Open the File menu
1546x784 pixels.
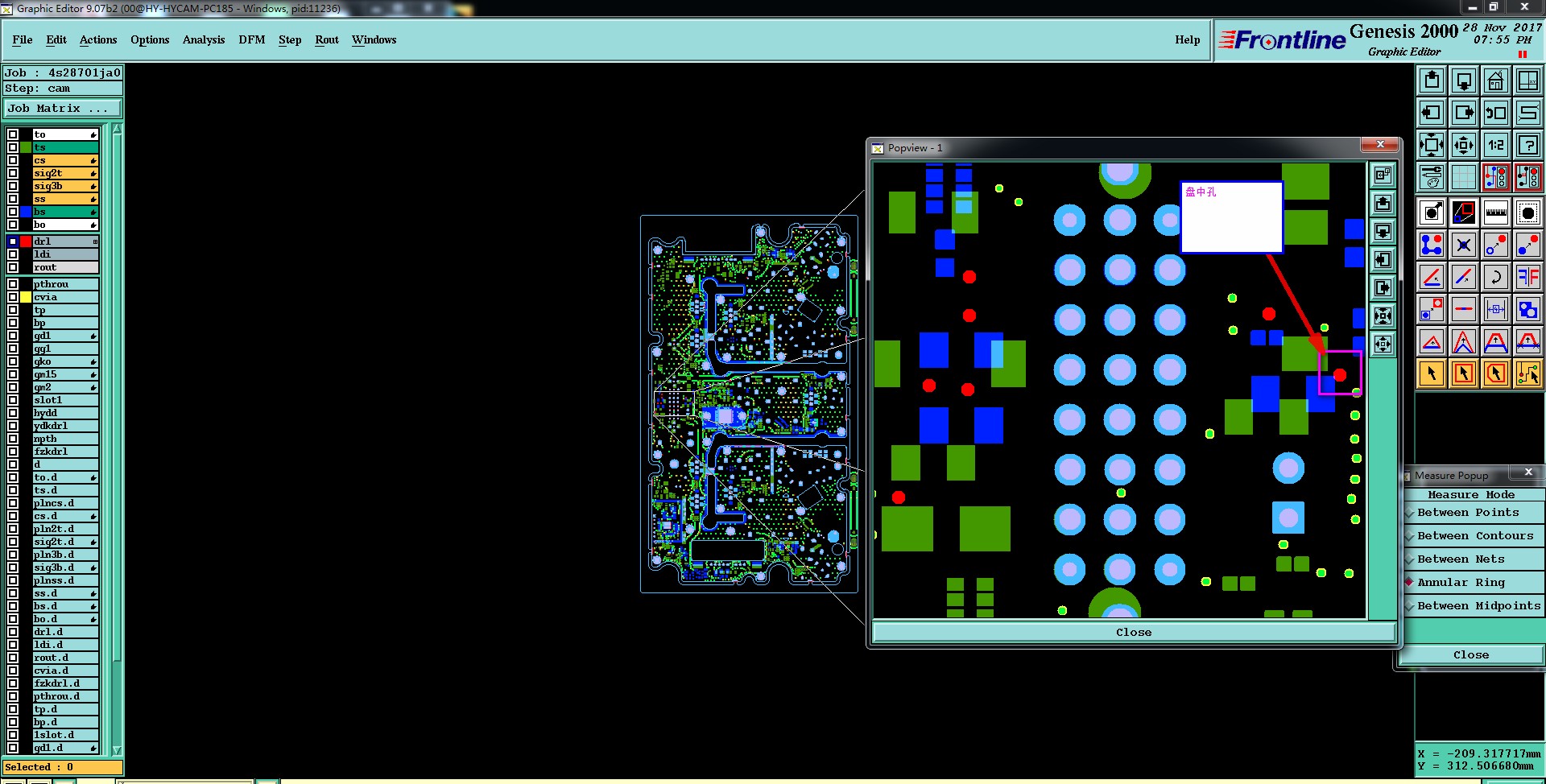pyautogui.click(x=23, y=39)
